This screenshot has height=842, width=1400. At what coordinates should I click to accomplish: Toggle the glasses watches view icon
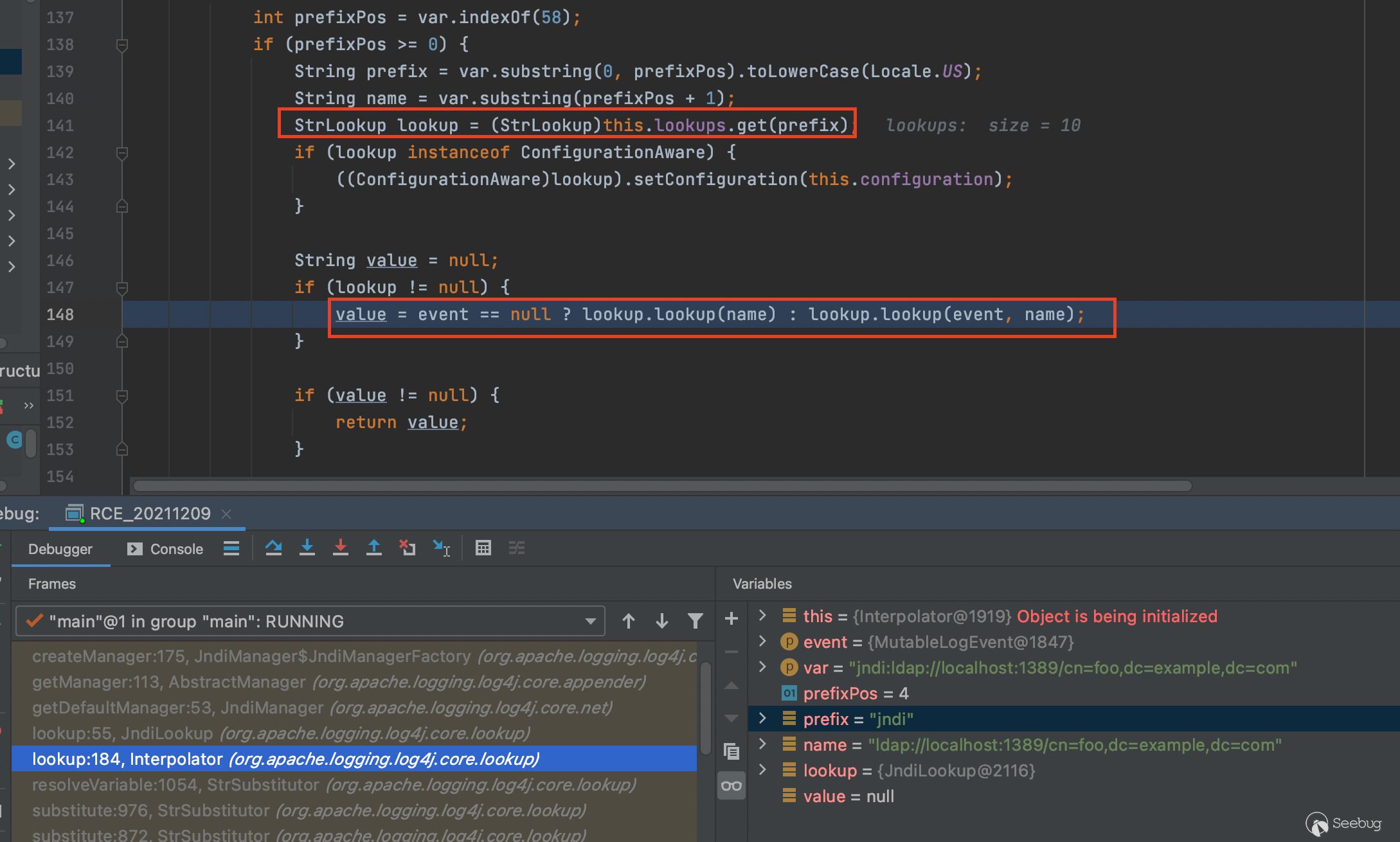[731, 785]
